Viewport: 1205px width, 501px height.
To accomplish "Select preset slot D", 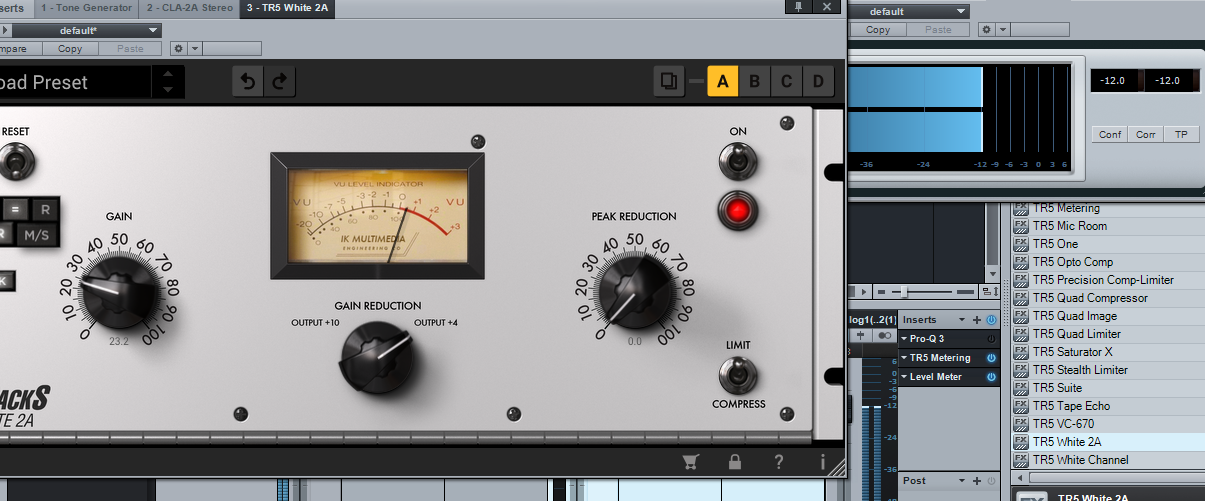I will (x=818, y=82).
